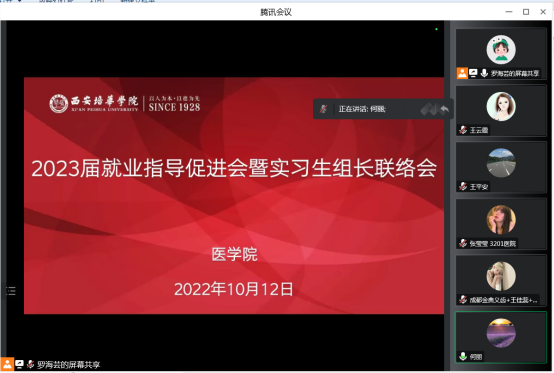554x373 pixels.
Task: Click the reply arrow icon on speaking banner
Action: [444, 109]
